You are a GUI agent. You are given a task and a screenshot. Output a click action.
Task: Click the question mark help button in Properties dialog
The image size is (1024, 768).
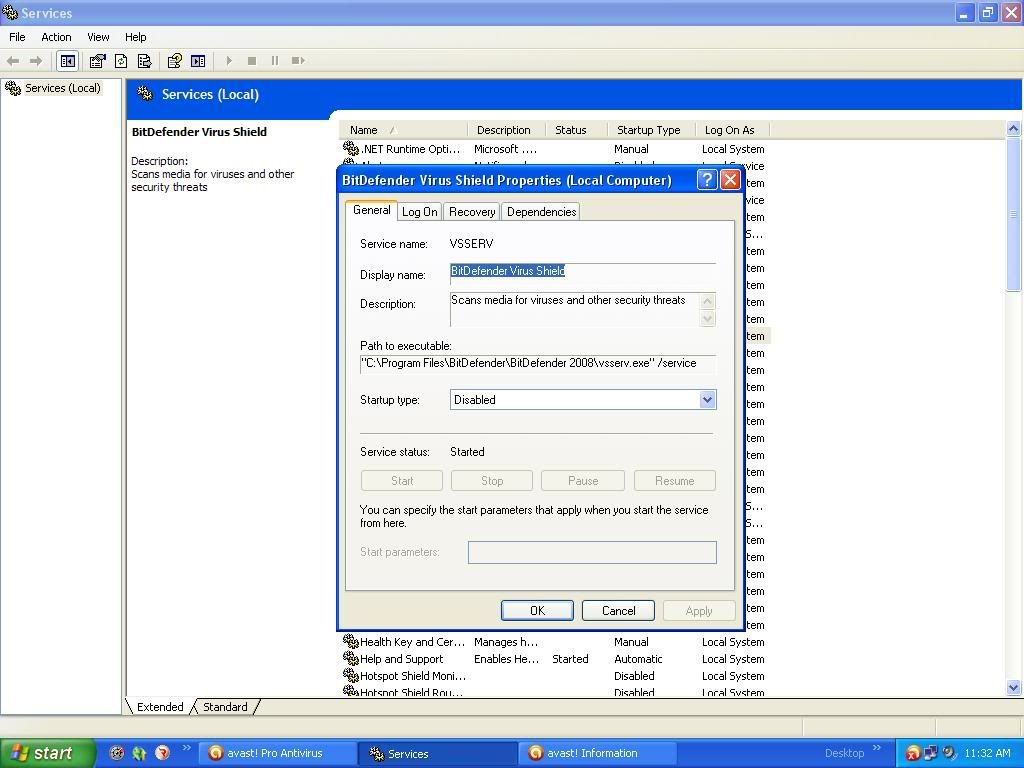pyautogui.click(x=707, y=180)
